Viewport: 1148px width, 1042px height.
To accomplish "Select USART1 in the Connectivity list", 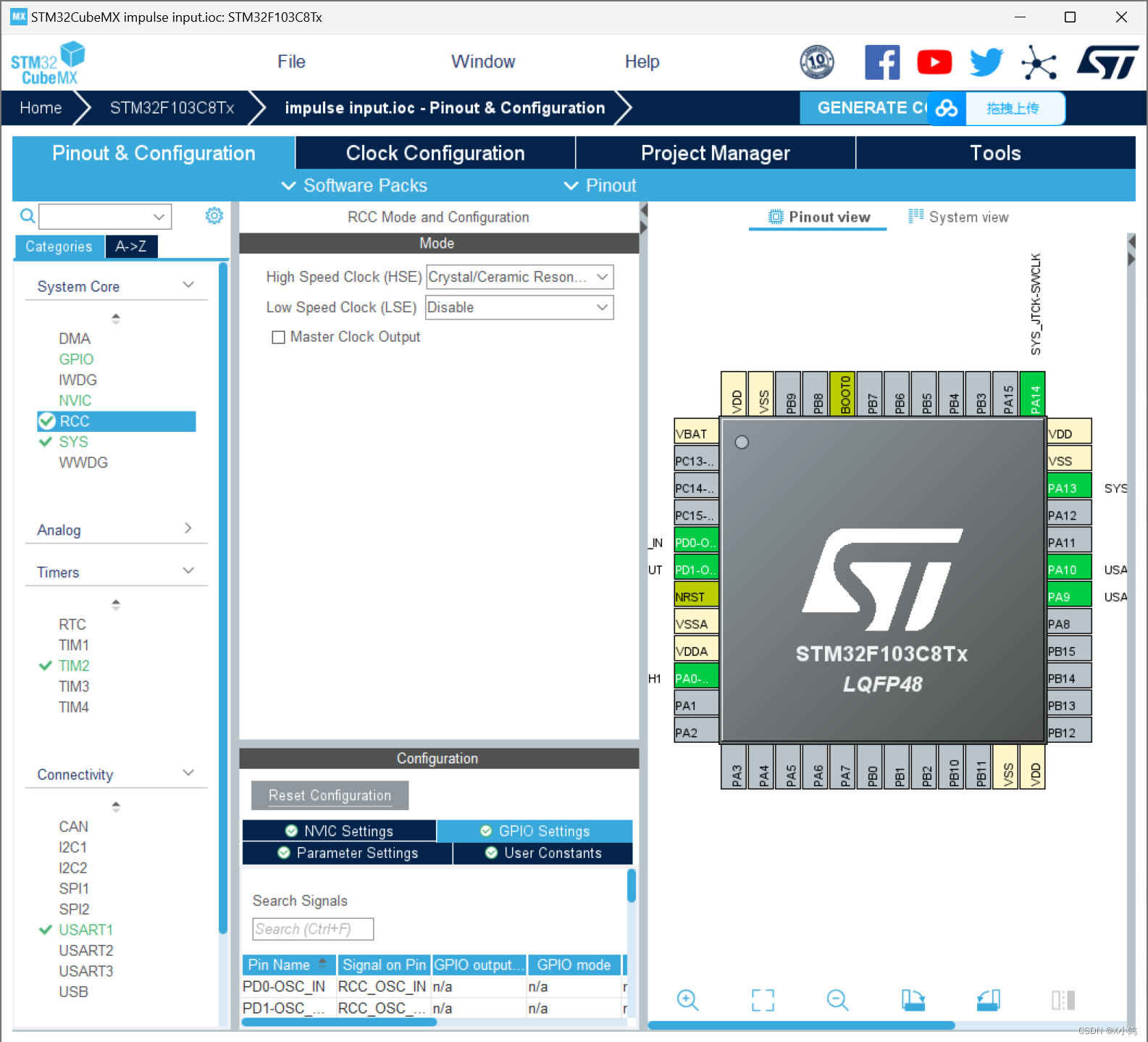I will point(85,929).
